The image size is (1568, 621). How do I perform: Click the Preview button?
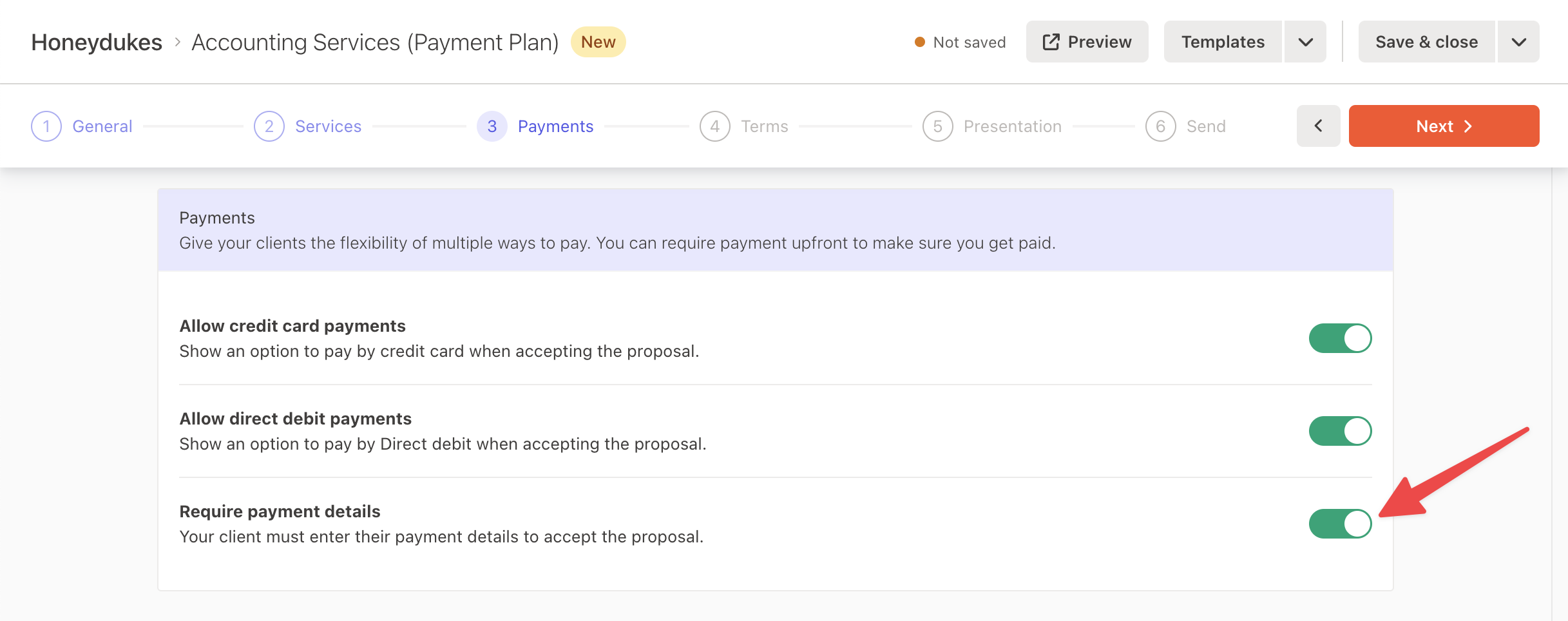[1087, 42]
